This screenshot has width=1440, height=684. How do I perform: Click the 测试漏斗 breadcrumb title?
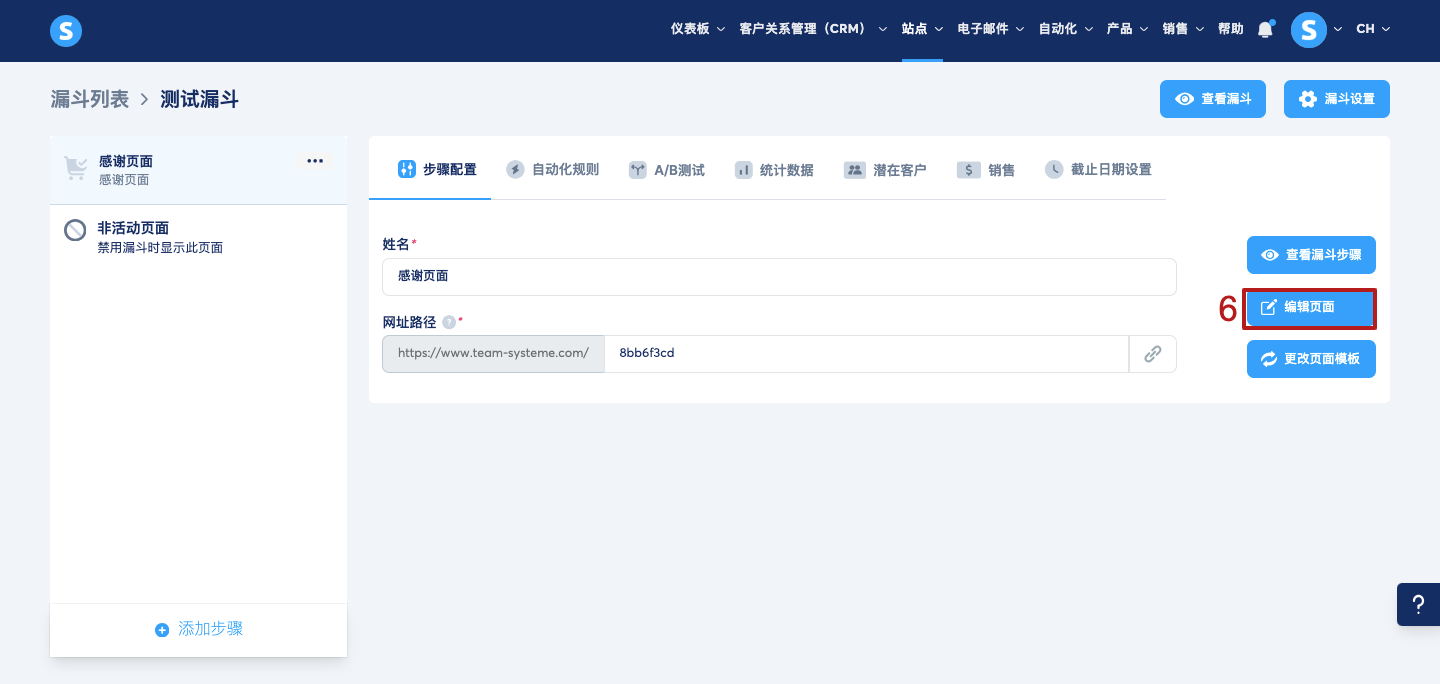[x=199, y=99]
